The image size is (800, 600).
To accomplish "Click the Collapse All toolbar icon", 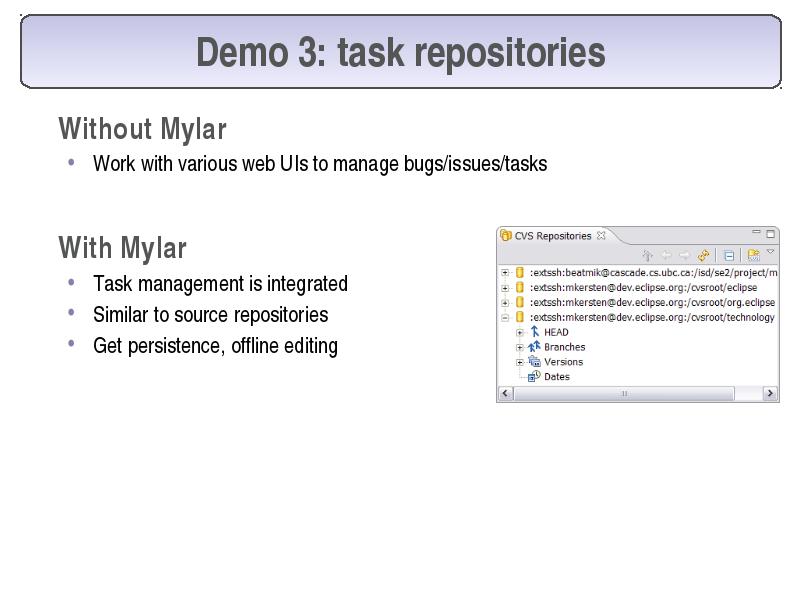I will pos(729,255).
